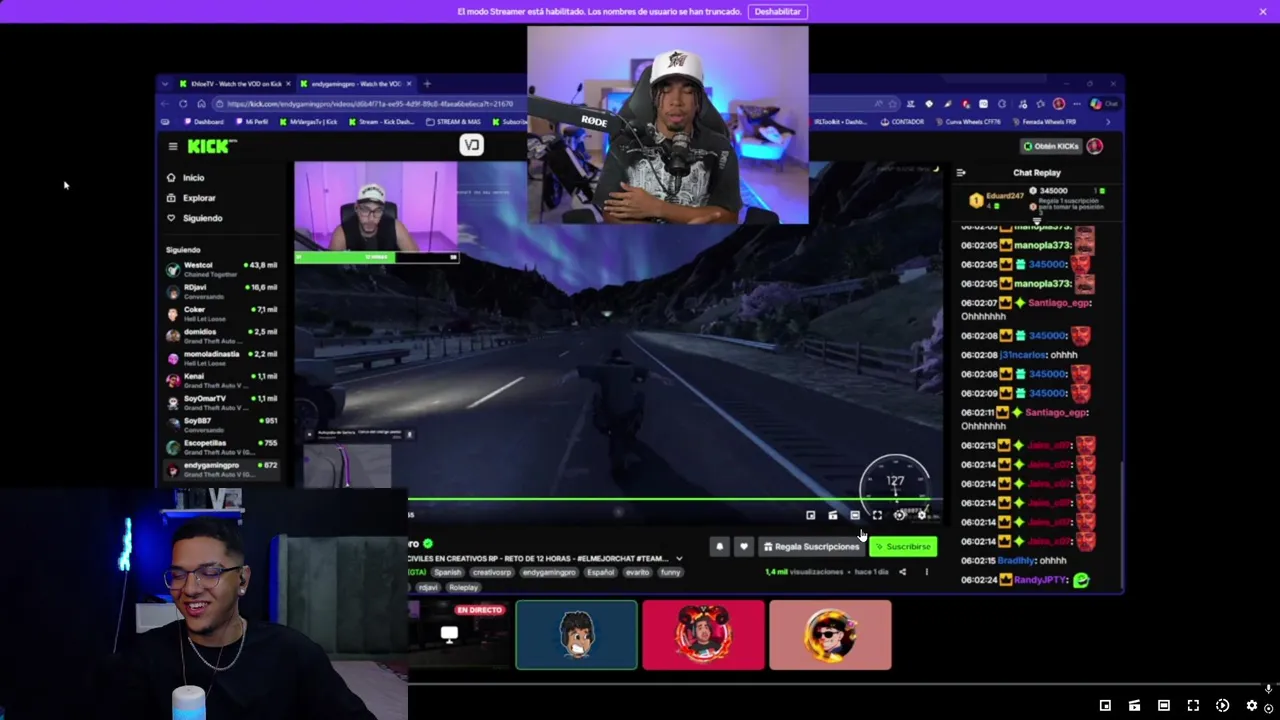This screenshot has height=720, width=1280.
Task: Open a new browser tab with the plus
Action: pyautogui.click(x=427, y=84)
